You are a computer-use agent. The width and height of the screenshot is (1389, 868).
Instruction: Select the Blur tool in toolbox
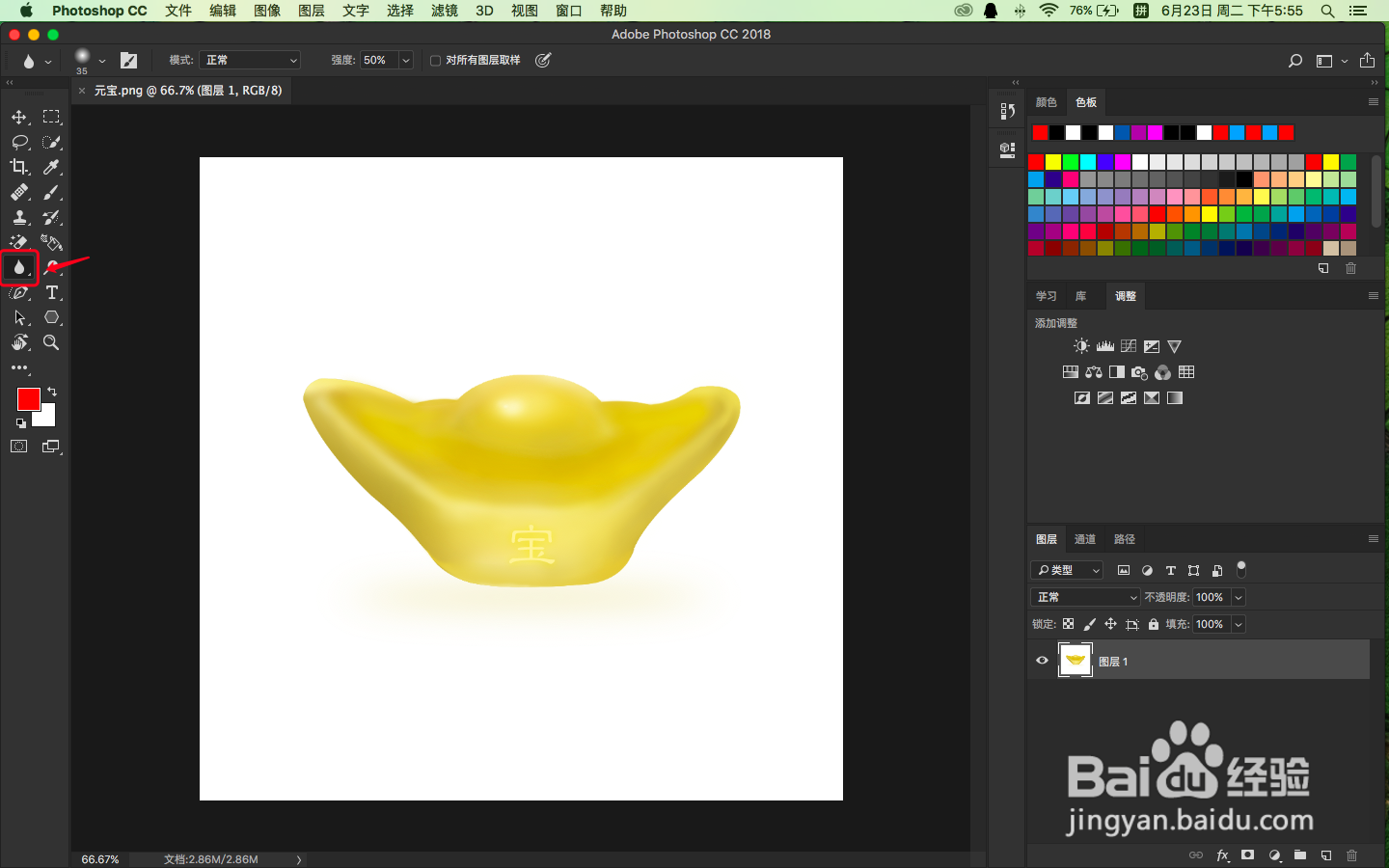[x=19, y=267]
